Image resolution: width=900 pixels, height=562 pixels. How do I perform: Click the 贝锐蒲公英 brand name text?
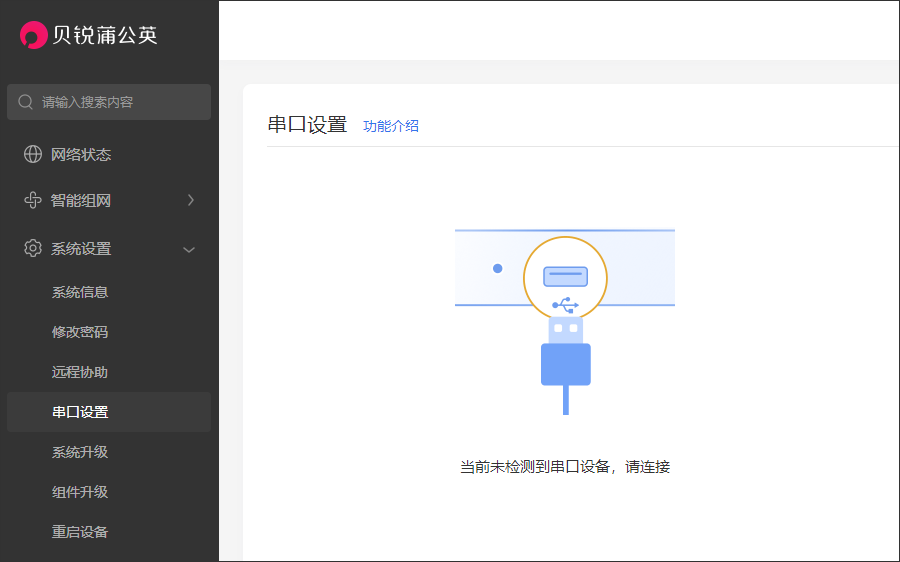pos(105,35)
